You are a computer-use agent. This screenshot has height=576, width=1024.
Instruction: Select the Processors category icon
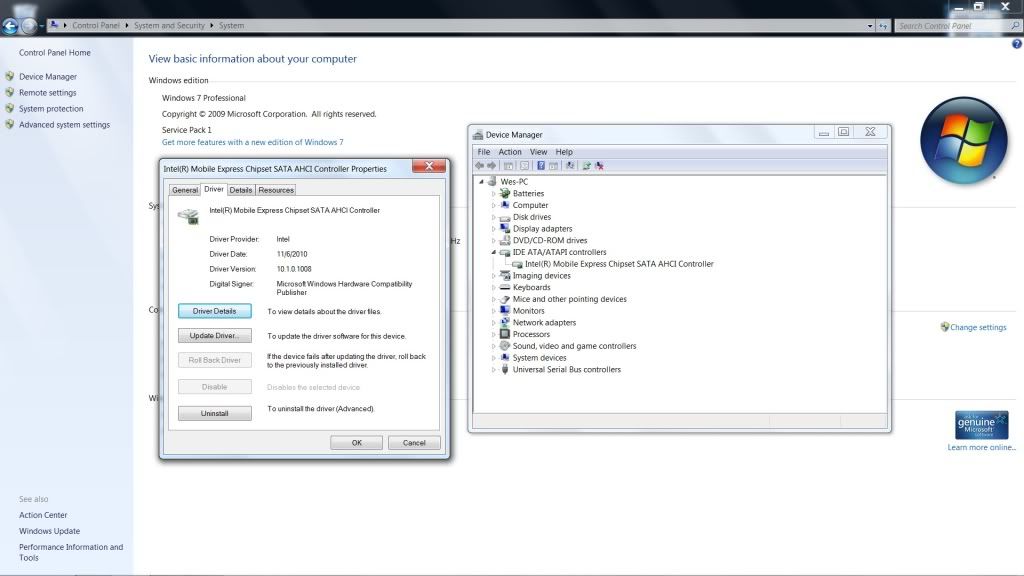click(x=505, y=334)
